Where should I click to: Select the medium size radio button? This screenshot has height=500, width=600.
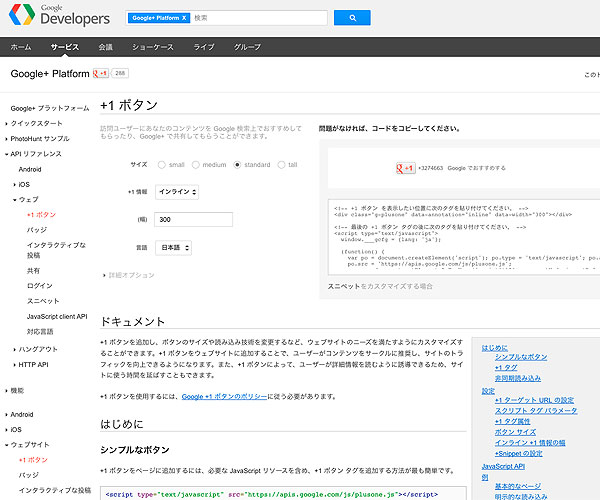point(196,165)
